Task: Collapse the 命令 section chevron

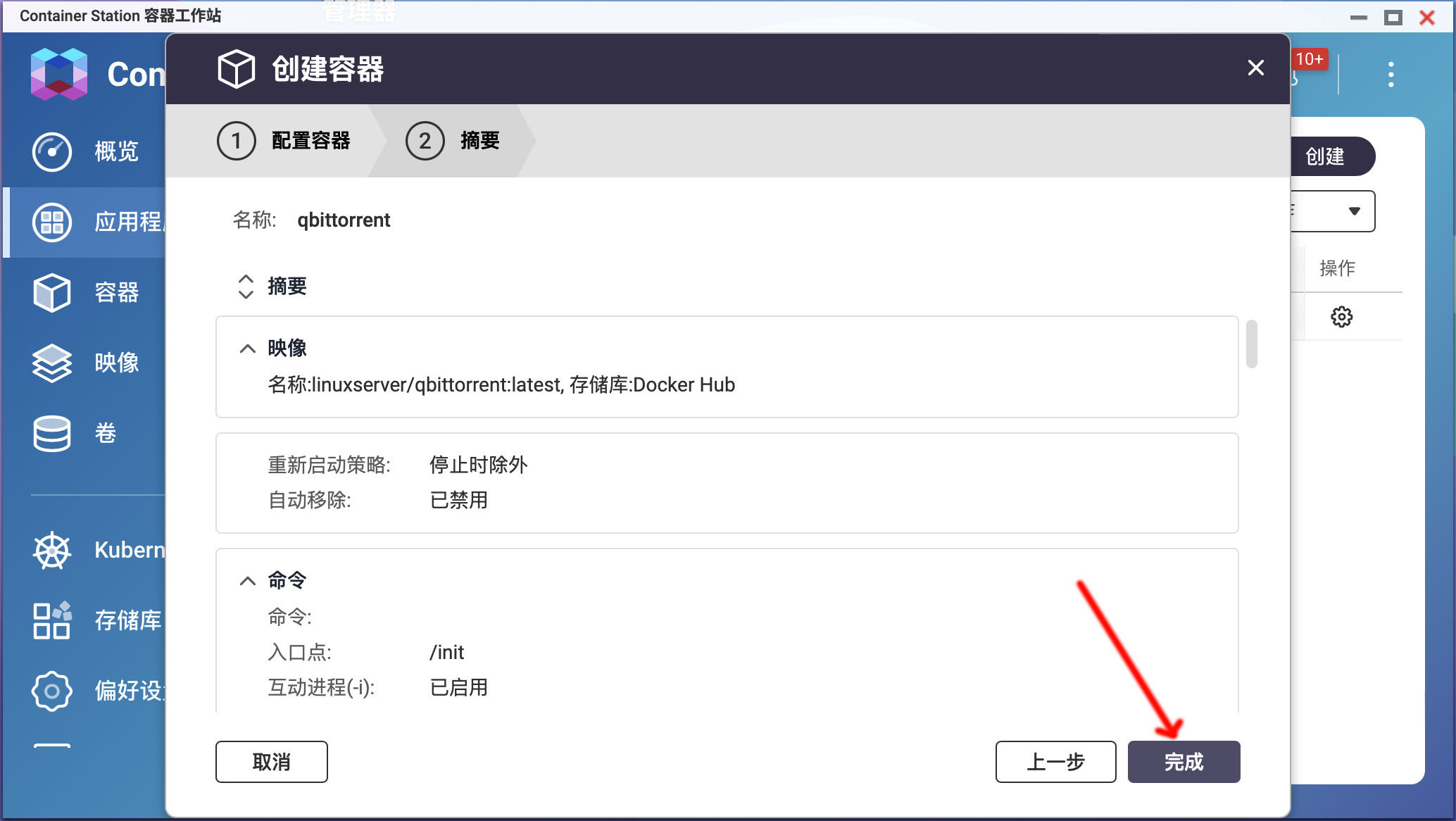Action: coord(247,581)
